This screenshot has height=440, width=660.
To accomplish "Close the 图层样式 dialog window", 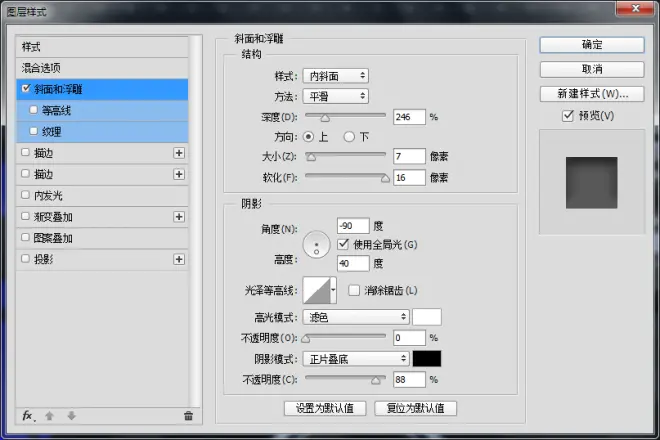I will [x=636, y=8].
